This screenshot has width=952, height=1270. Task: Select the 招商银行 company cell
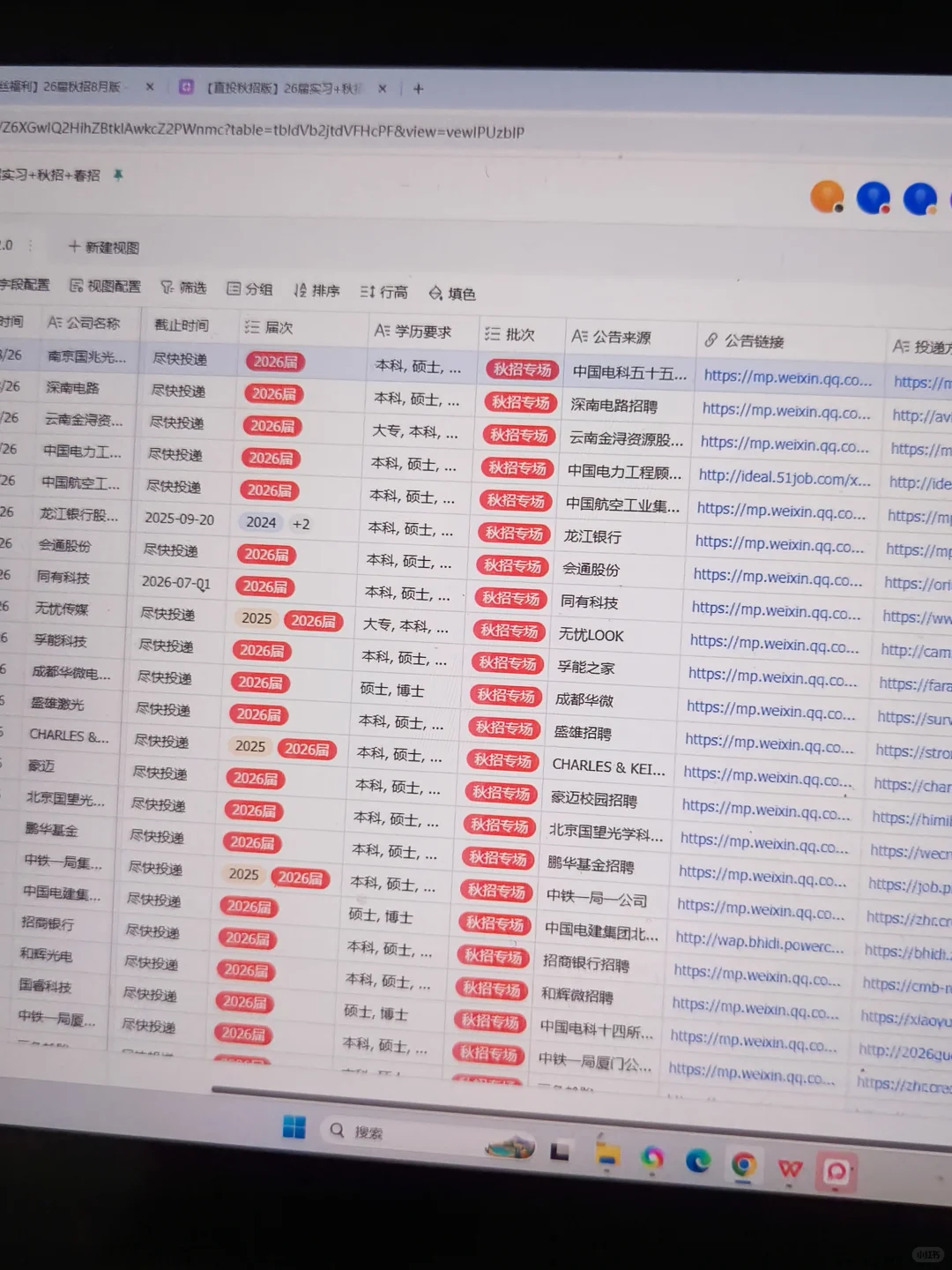[47, 923]
